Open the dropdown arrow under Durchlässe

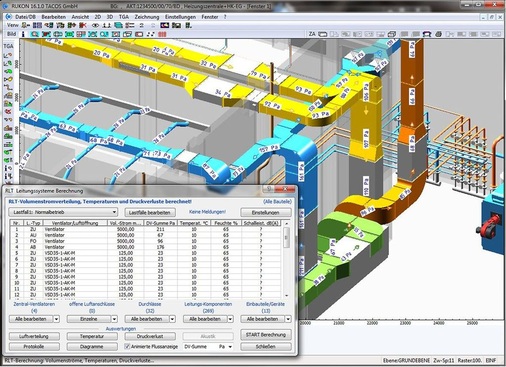click(x=172, y=319)
